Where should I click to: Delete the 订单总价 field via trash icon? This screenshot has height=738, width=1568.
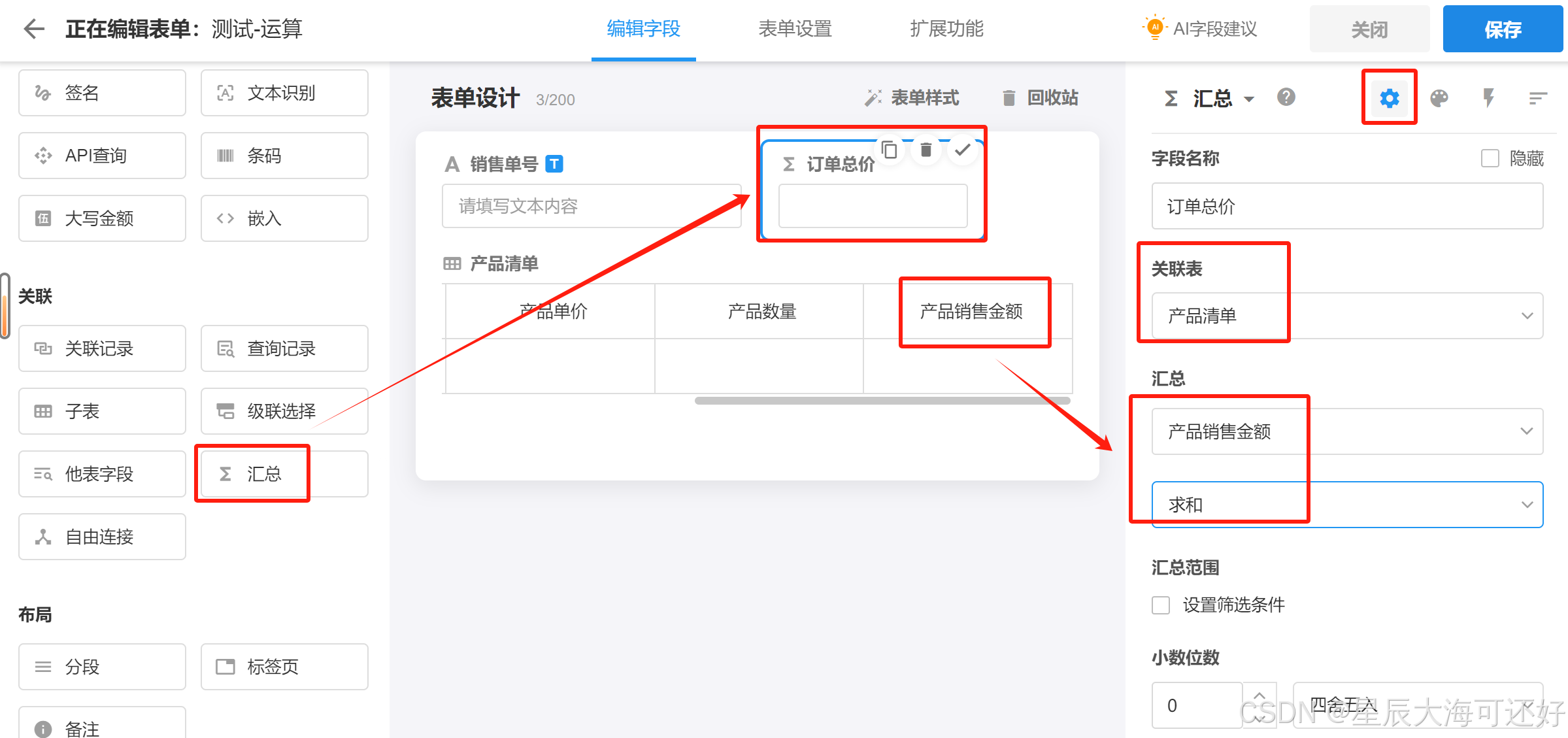click(x=926, y=150)
